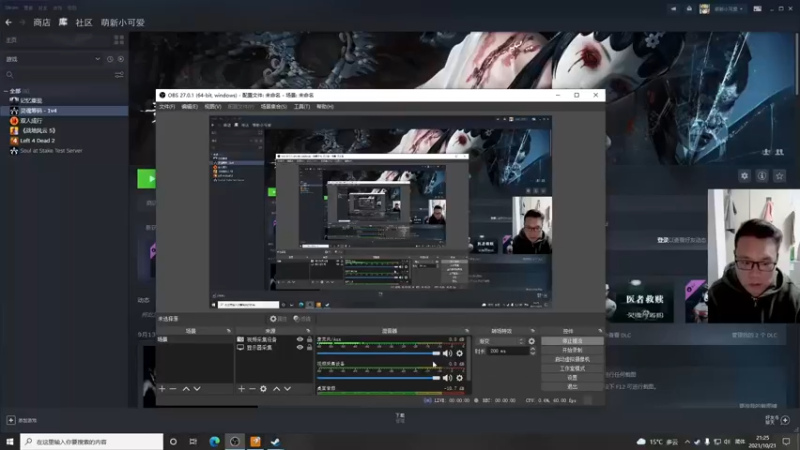Click the ready-to-play filter icon

pyautogui.click(x=121, y=59)
